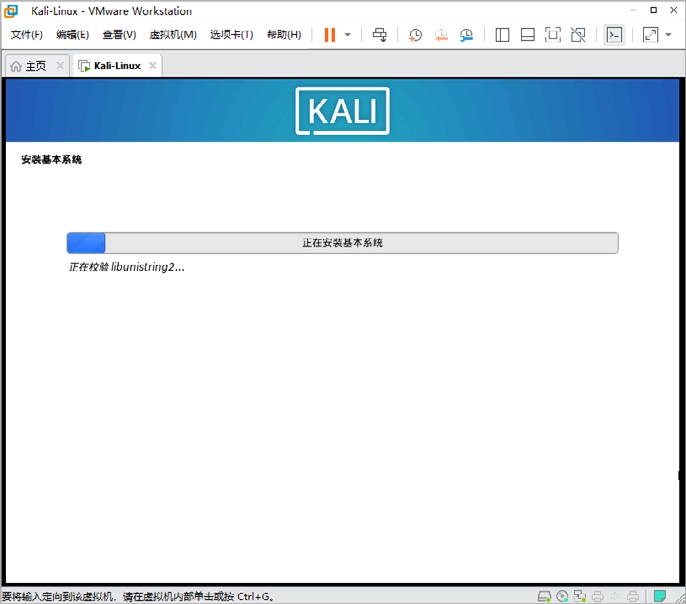Enter full screen mode icon
Viewport: 686px width, 604px height.
click(x=553, y=35)
